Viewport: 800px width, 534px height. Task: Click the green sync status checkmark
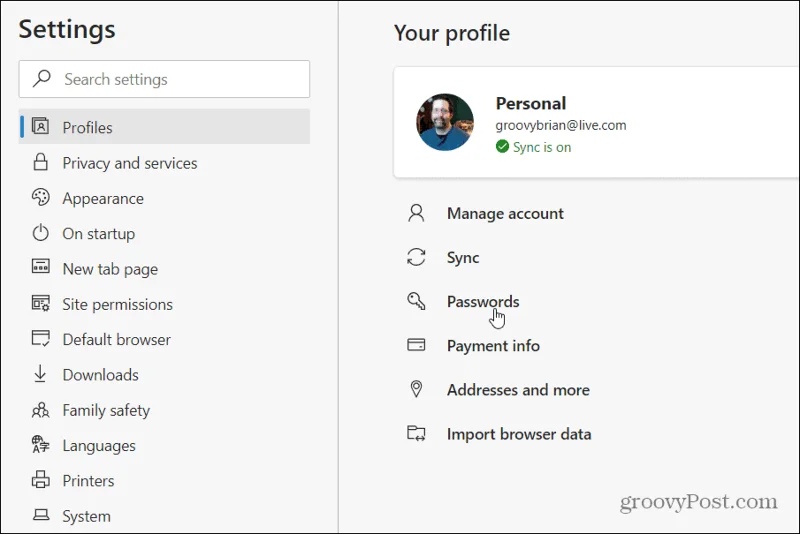tap(502, 147)
